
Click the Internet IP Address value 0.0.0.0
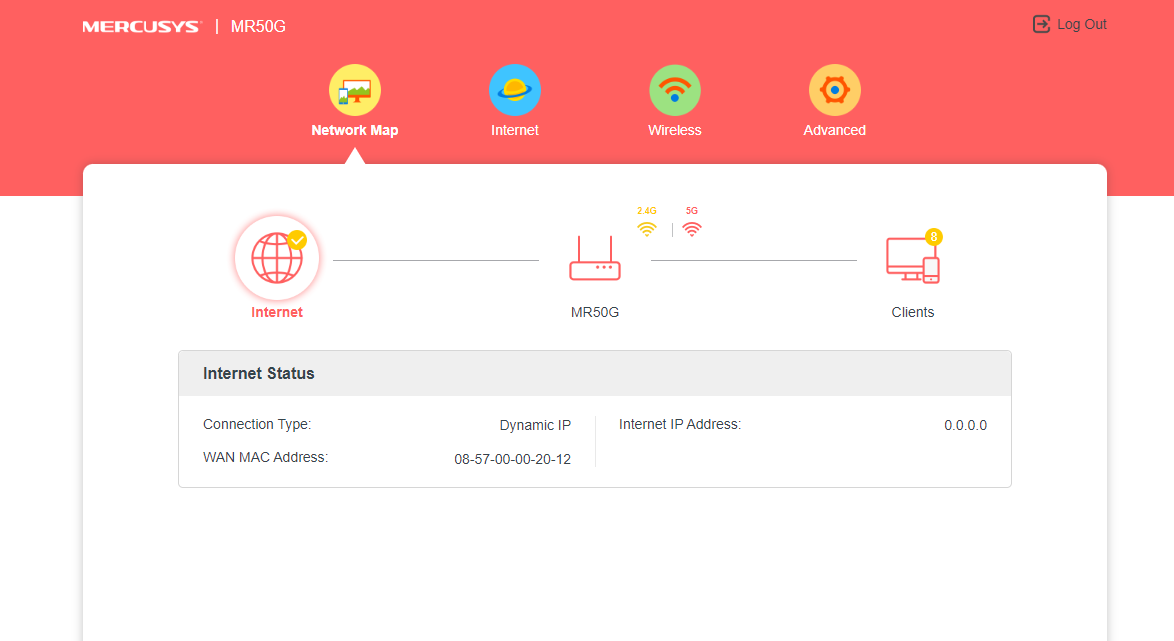click(965, 425)
